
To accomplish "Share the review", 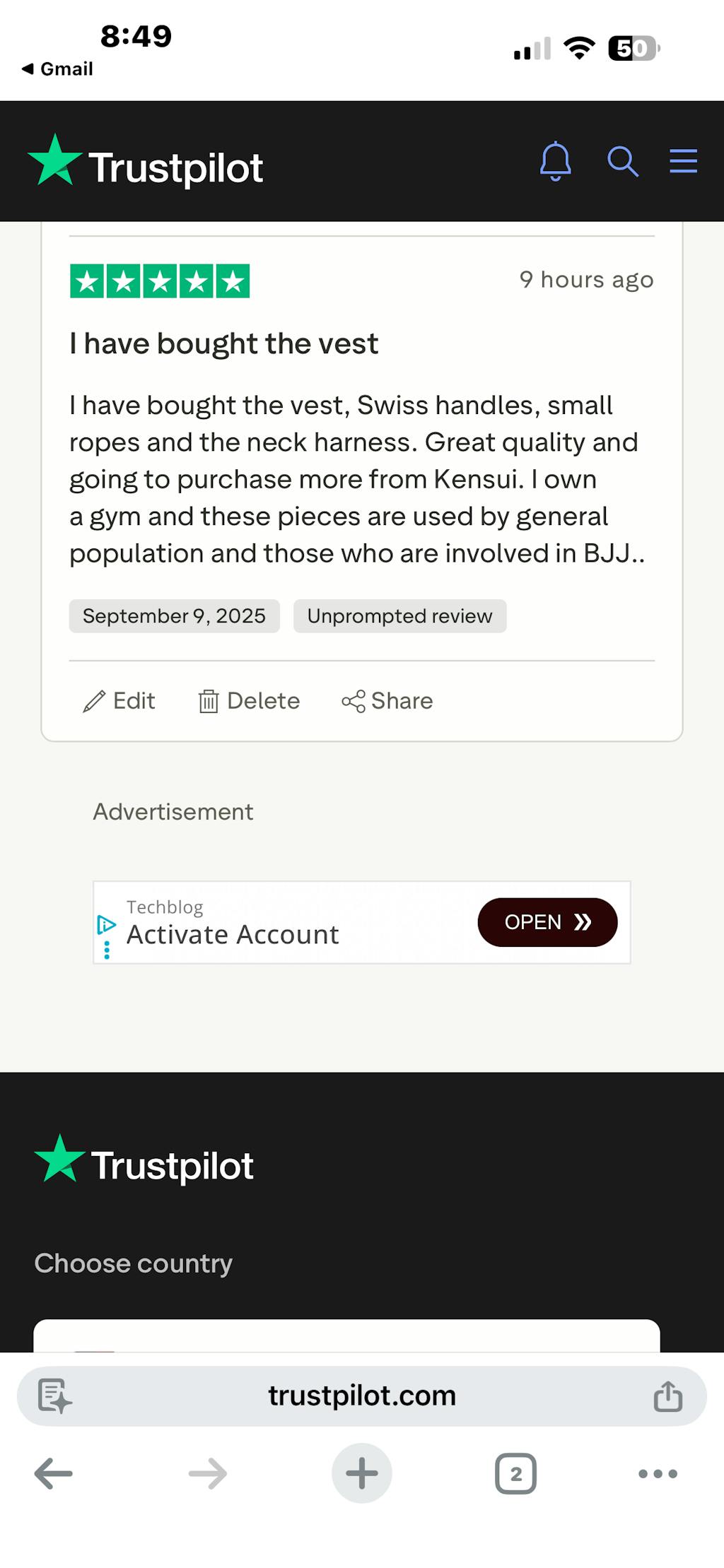I will tap(387, 701).
